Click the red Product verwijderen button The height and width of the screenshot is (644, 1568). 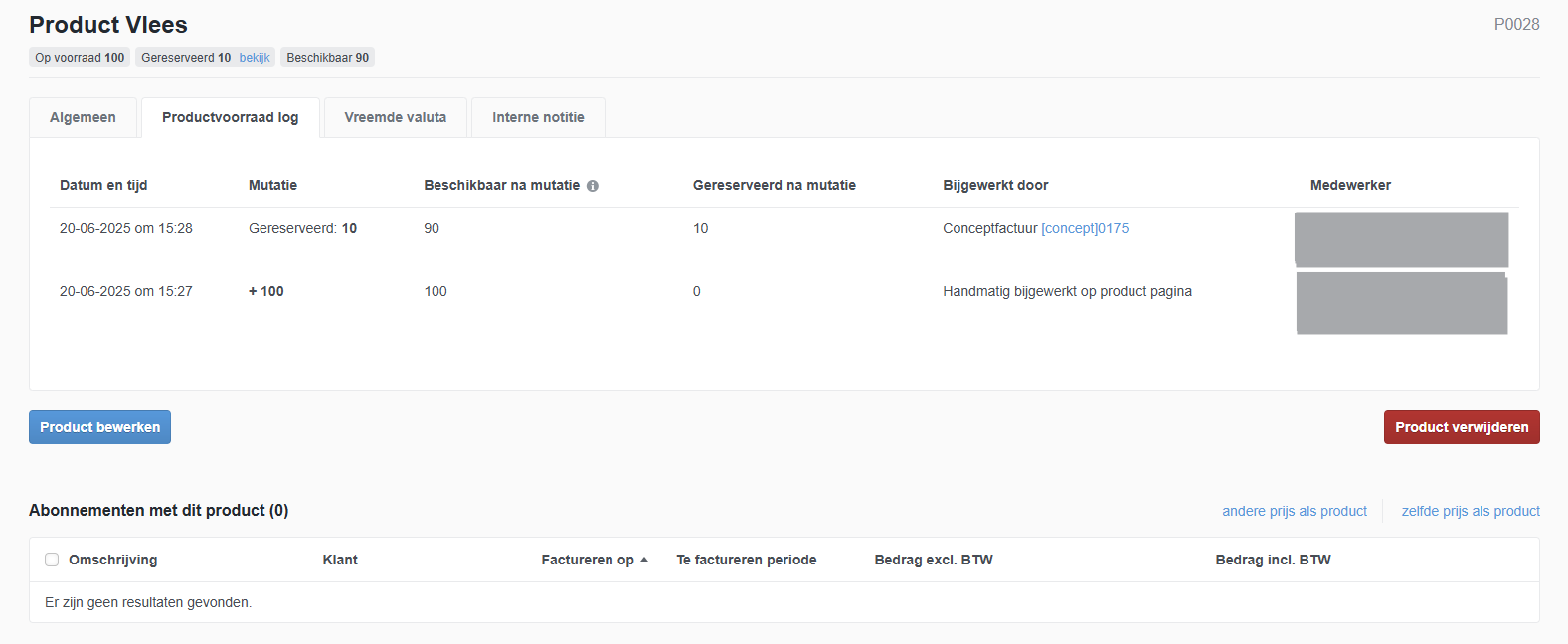pyautogui.click(x=1461, y=427)
